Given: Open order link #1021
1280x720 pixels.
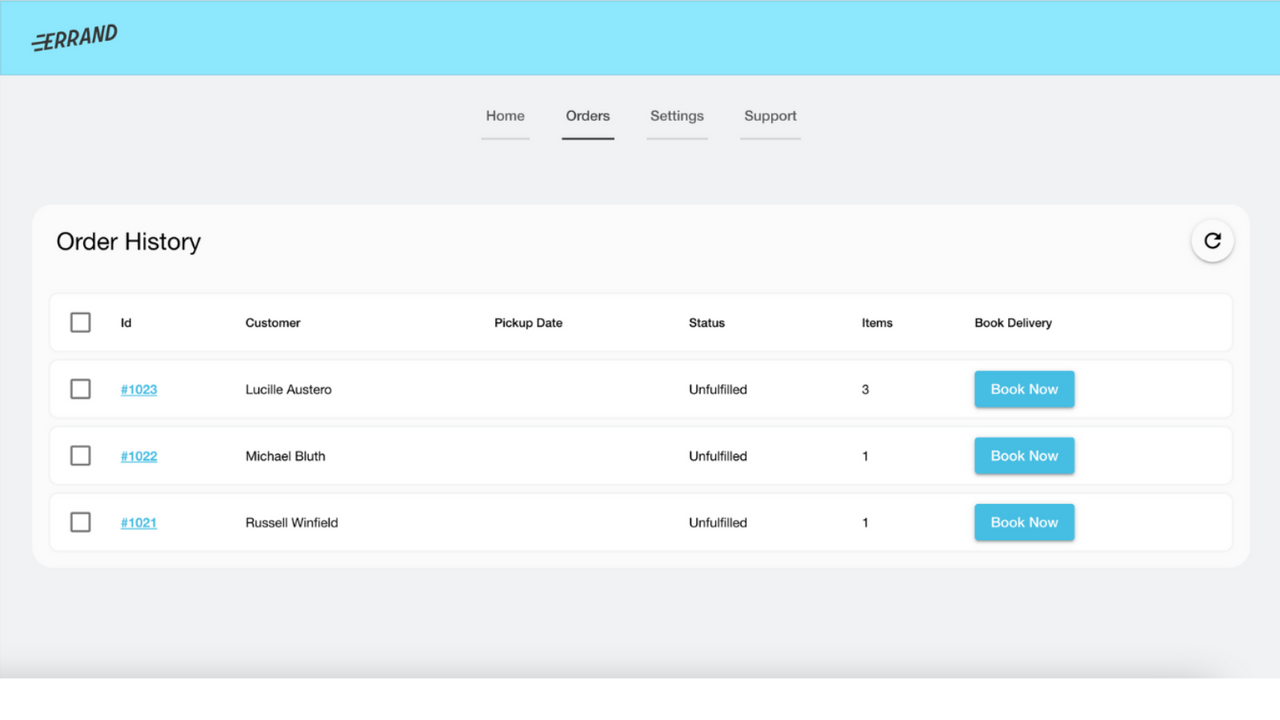Looking at the screenshot, I should click(139, 523).
